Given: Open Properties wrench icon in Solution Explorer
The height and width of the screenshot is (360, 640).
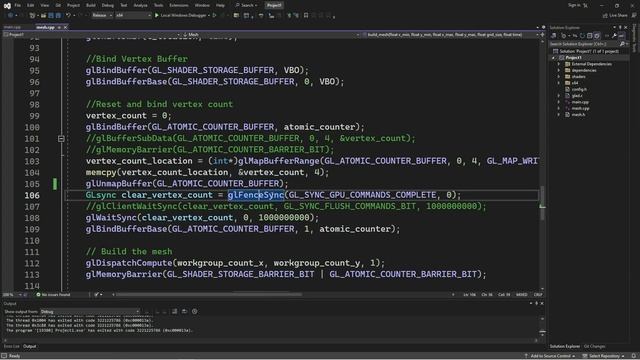Looking at the screenshot, I should [x=614, y=36].
